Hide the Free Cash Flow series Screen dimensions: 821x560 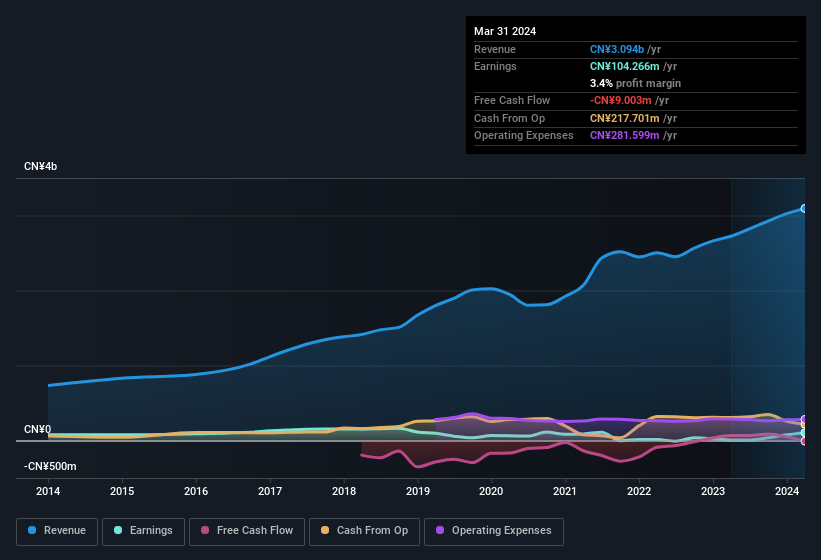247,530
